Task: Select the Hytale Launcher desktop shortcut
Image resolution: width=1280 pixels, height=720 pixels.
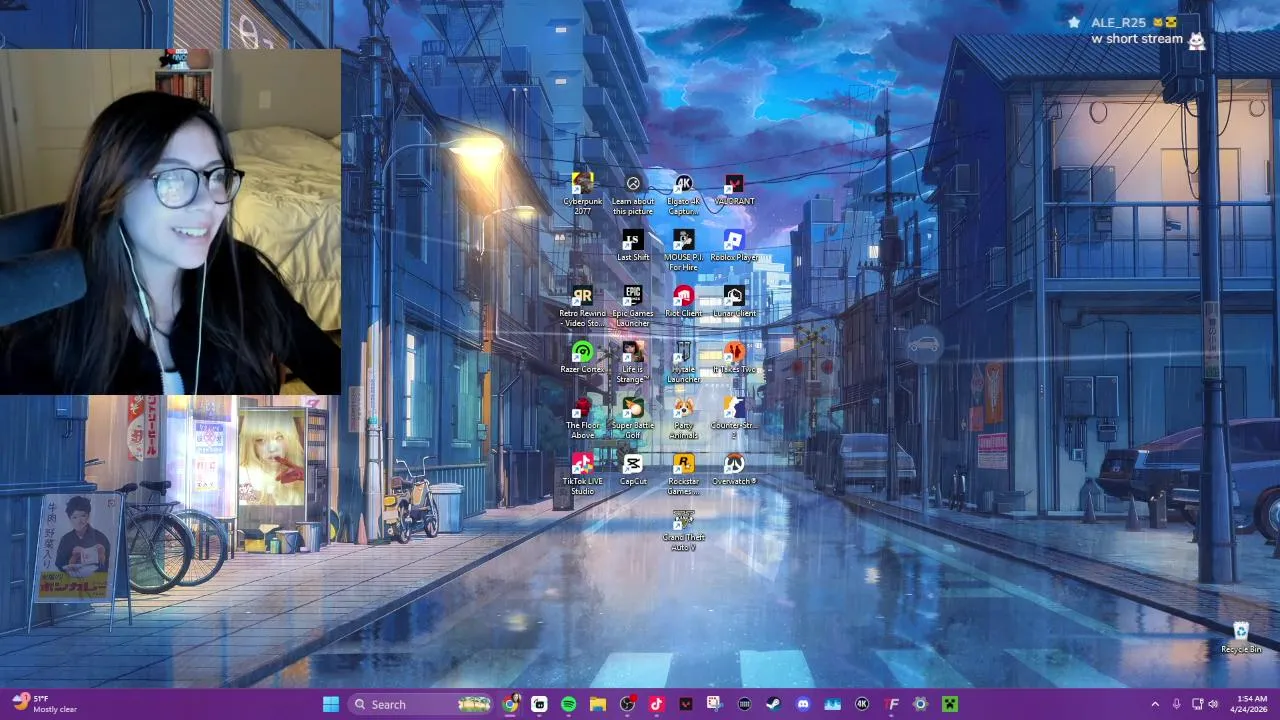Action: 683,361
